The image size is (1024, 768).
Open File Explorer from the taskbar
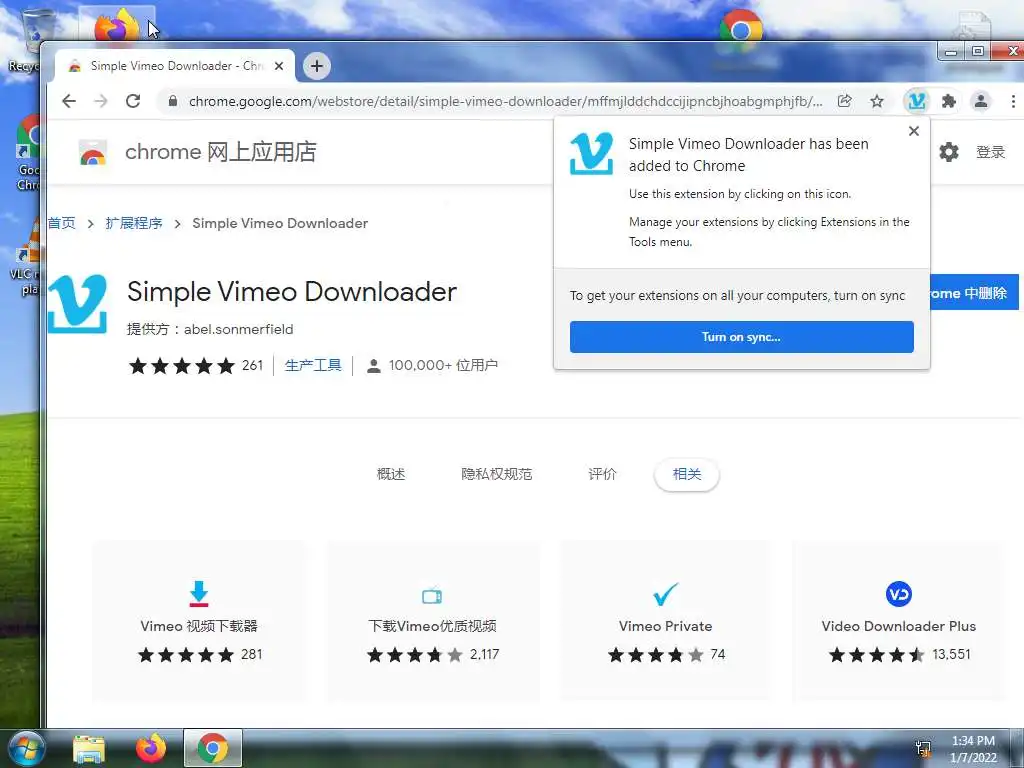tap(89, 748)
